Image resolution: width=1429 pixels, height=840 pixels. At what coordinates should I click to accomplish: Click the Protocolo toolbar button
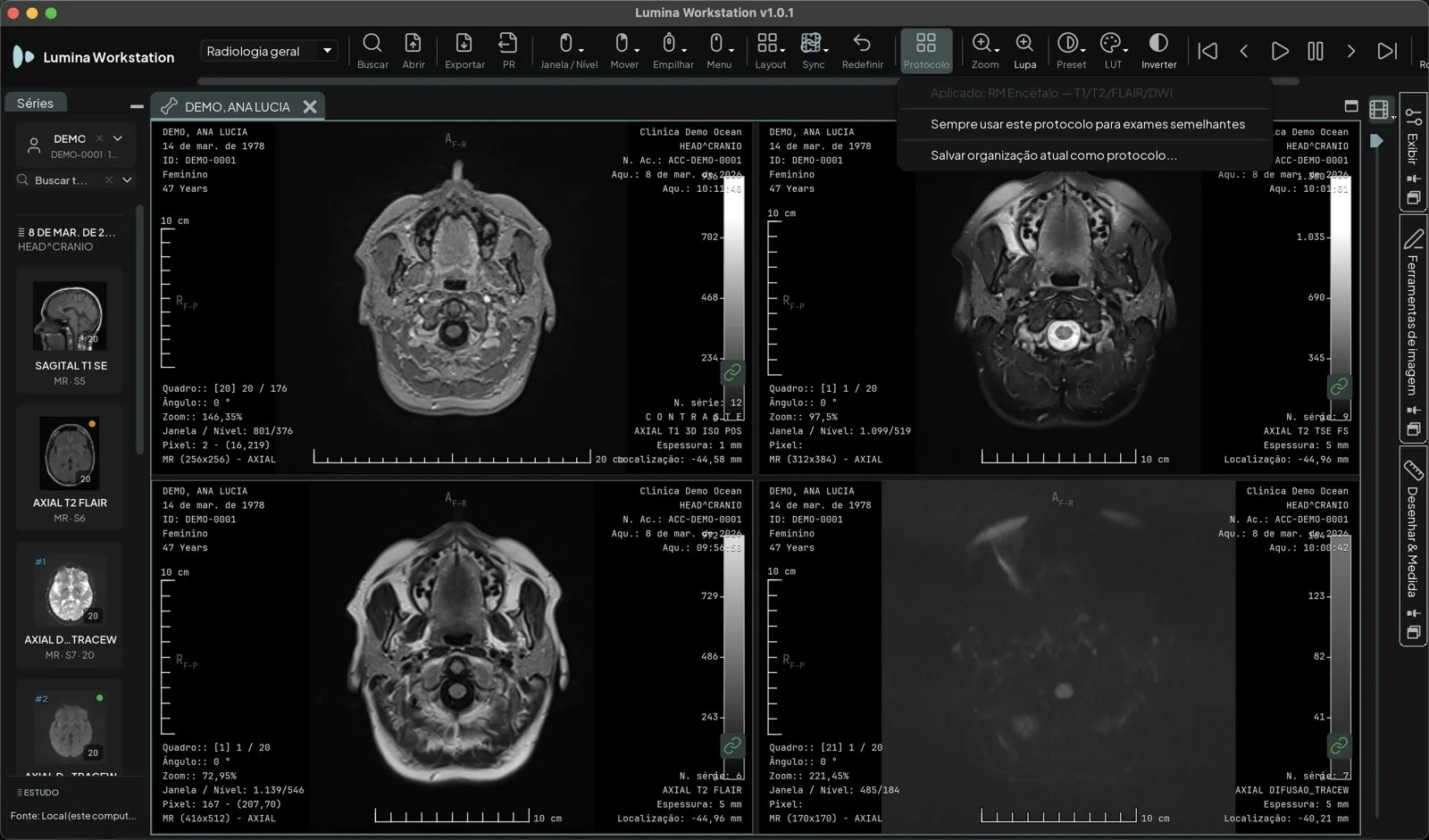click(926, 51)
